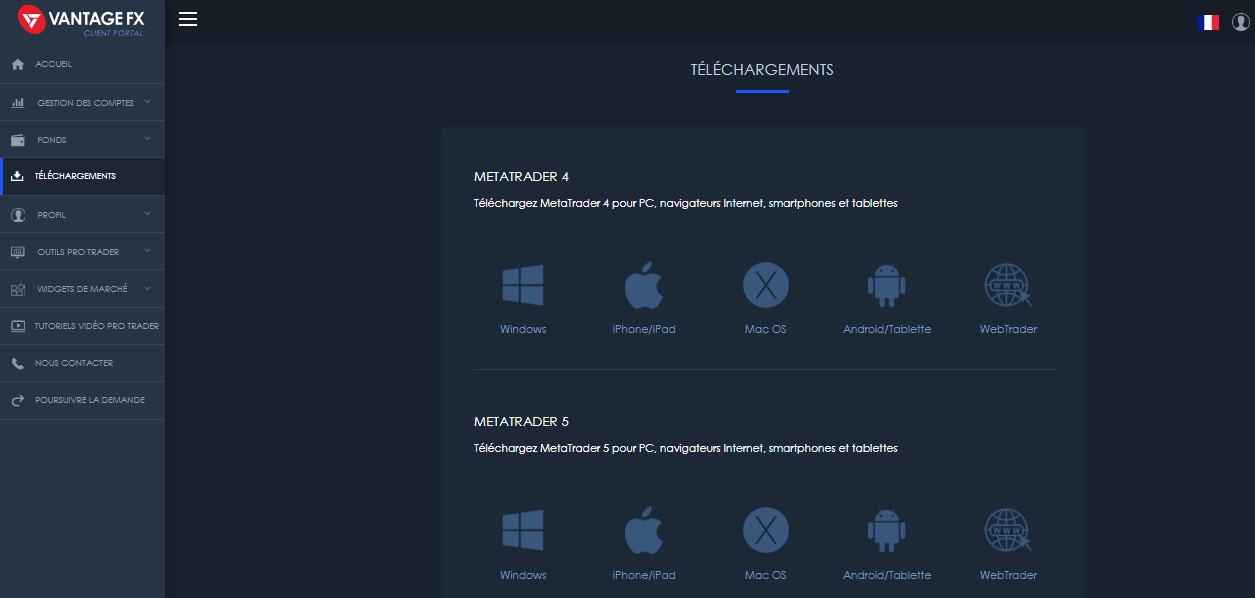The width and height of the screenshot is (1255, 598).
Task: Click MetaTrader 4 iPhone/iPad text link
Action: pyautogui.click(x=644, y=329)
